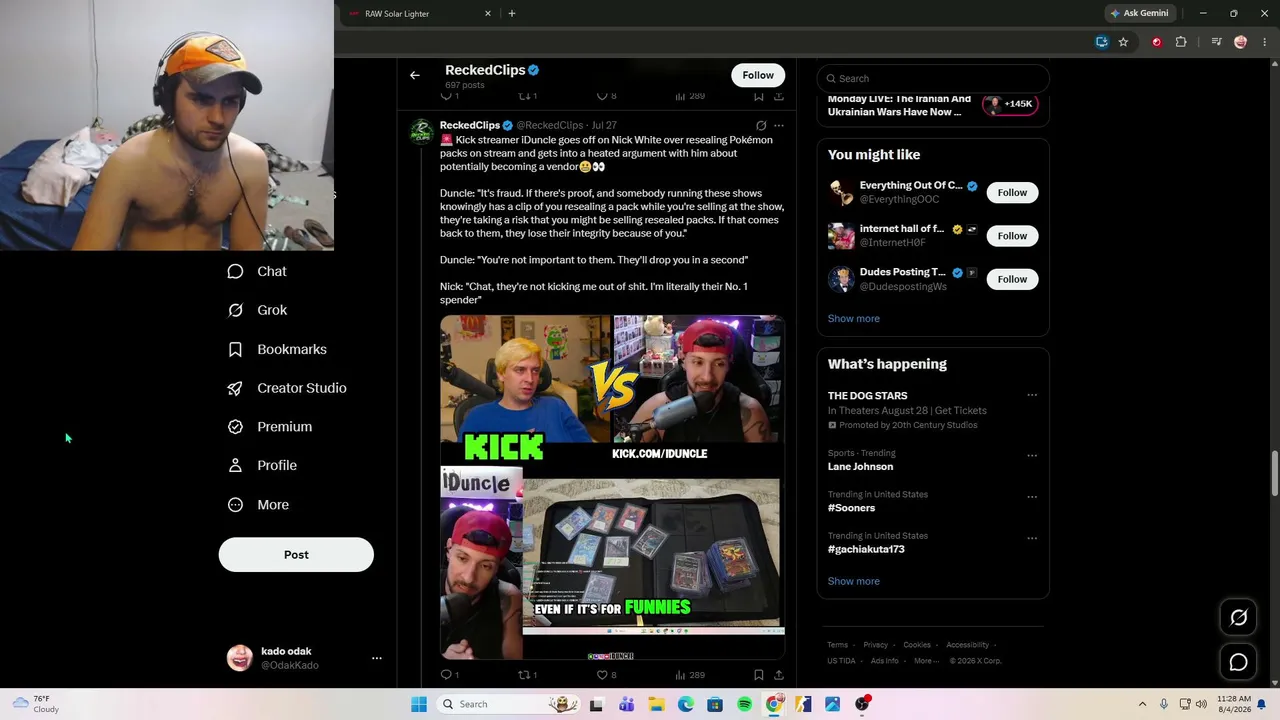Follow internet hall of f...

click(1012, 236)
